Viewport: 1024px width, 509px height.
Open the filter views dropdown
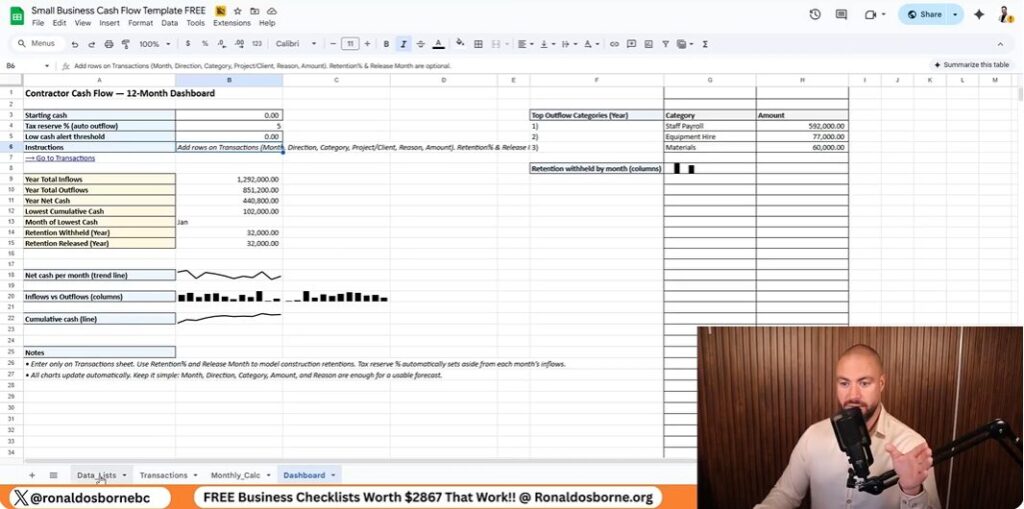684,44
